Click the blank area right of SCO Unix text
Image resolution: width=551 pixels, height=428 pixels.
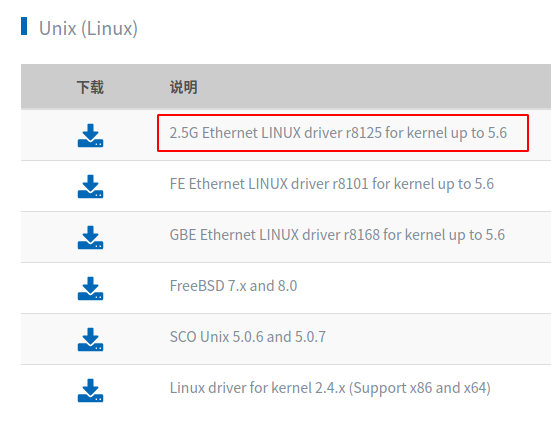[436, 339]
